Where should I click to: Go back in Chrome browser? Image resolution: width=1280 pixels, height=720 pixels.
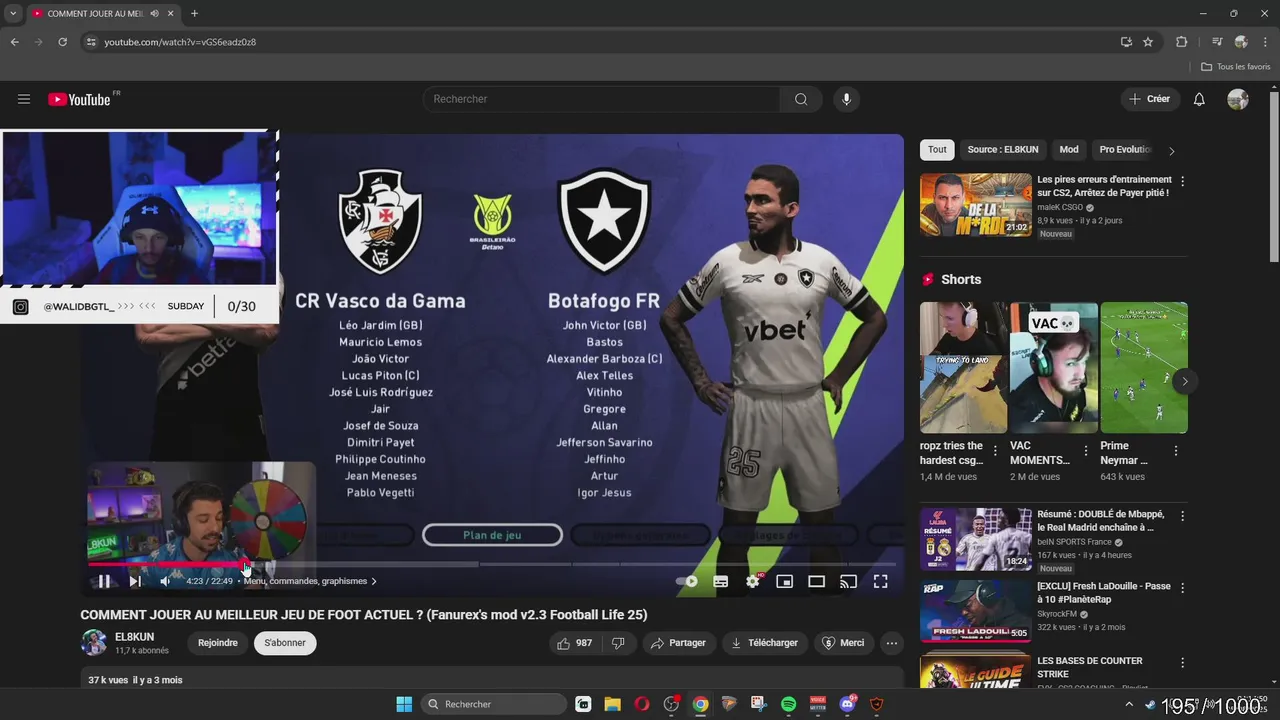(14, 42)
